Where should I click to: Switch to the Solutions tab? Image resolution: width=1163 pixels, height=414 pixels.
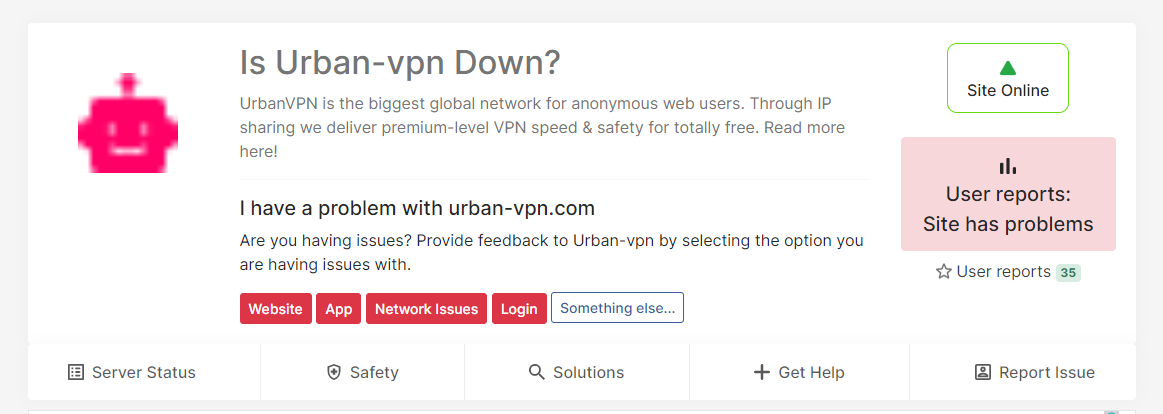pyautogui.click(x=588, y=372)
